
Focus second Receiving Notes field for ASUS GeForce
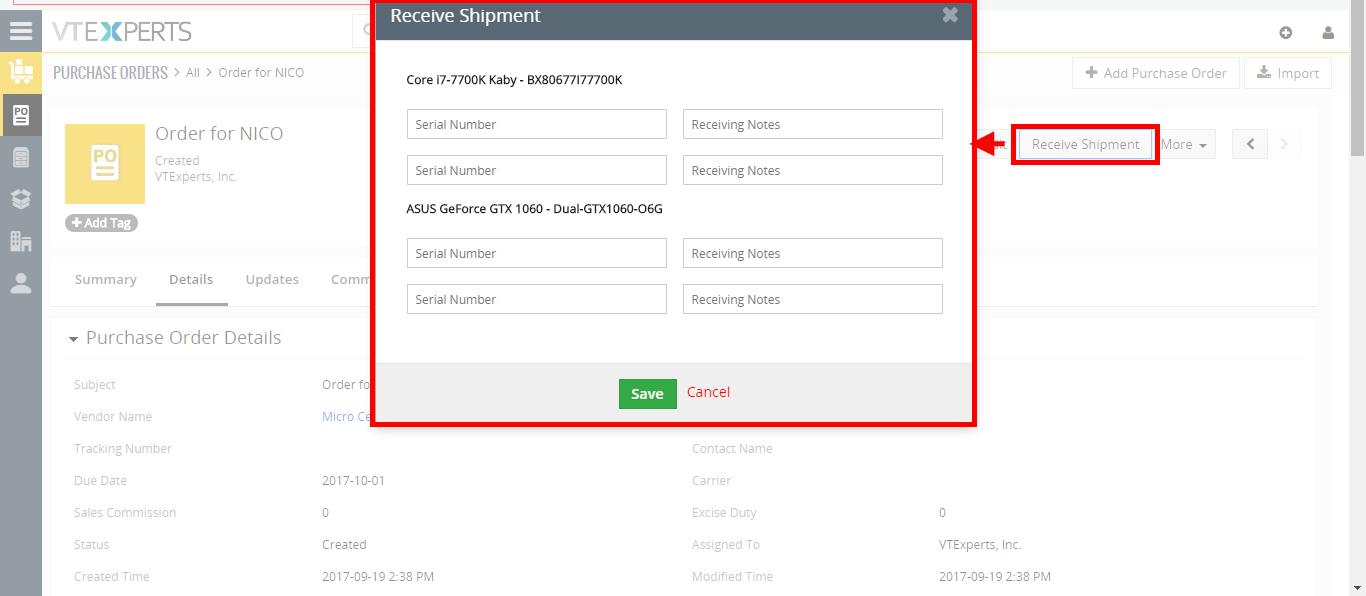click(813, 299)
